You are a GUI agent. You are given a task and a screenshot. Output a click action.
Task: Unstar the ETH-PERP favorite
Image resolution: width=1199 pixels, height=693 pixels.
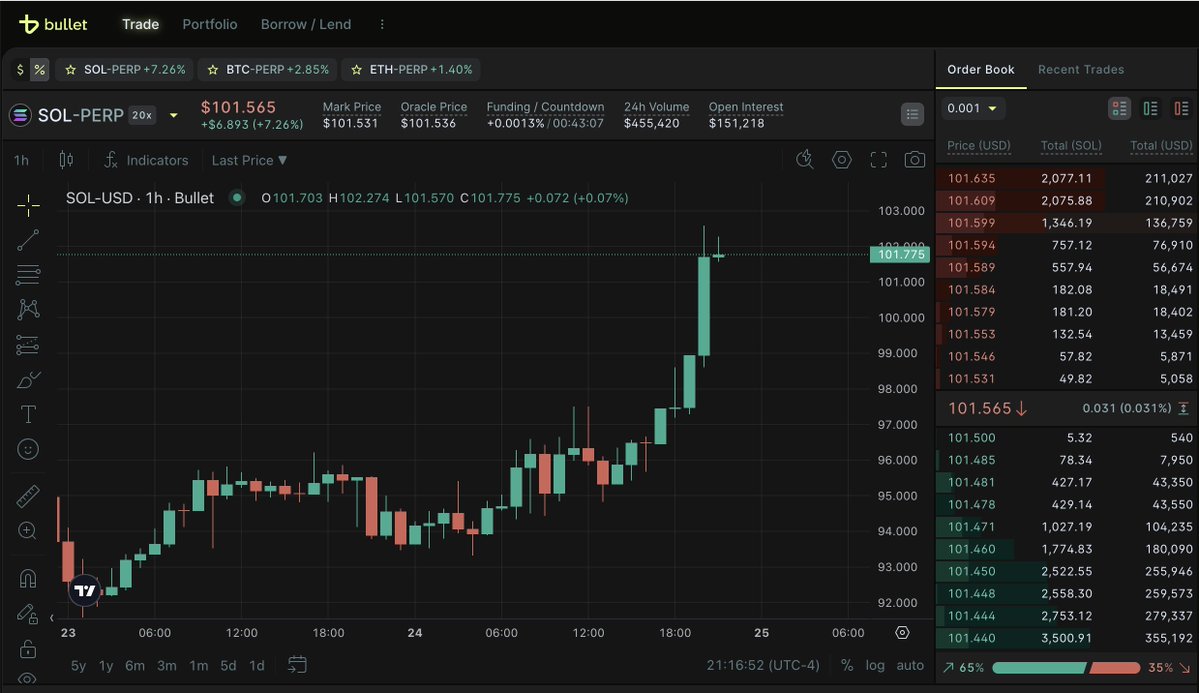pyautogui.click(x=356, y=70)
